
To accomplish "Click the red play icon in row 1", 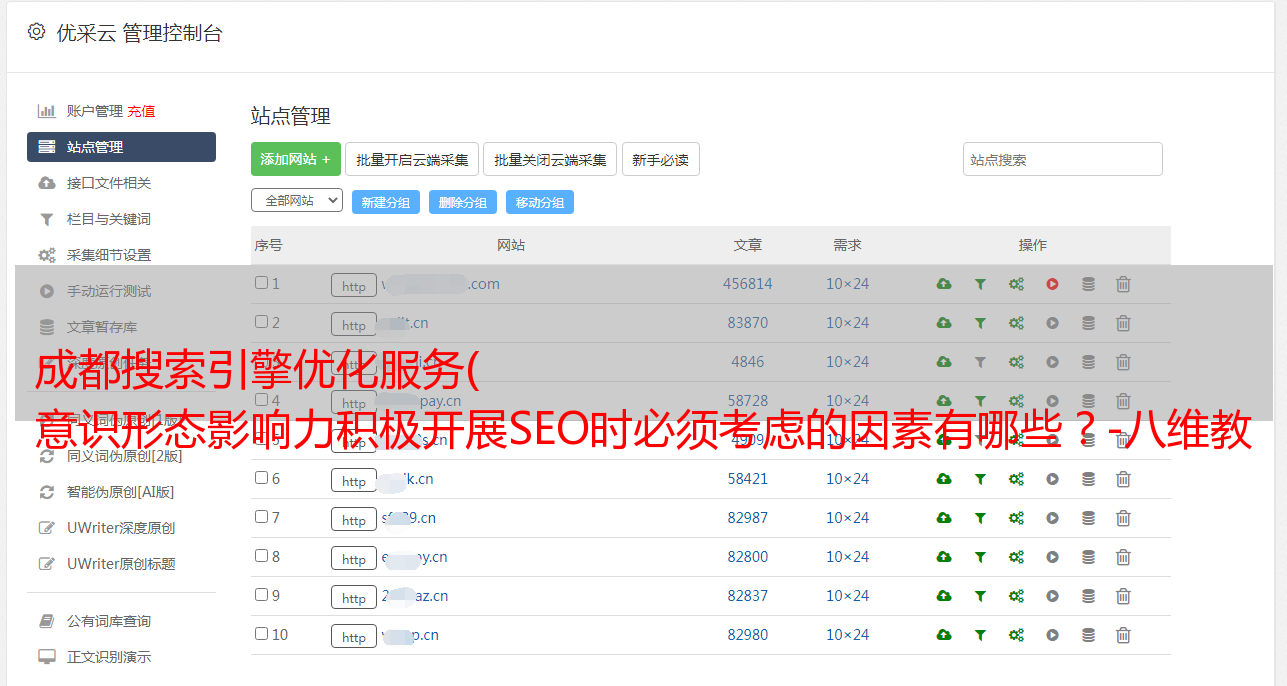I will pyautogui.click(x=1052, y=284).
